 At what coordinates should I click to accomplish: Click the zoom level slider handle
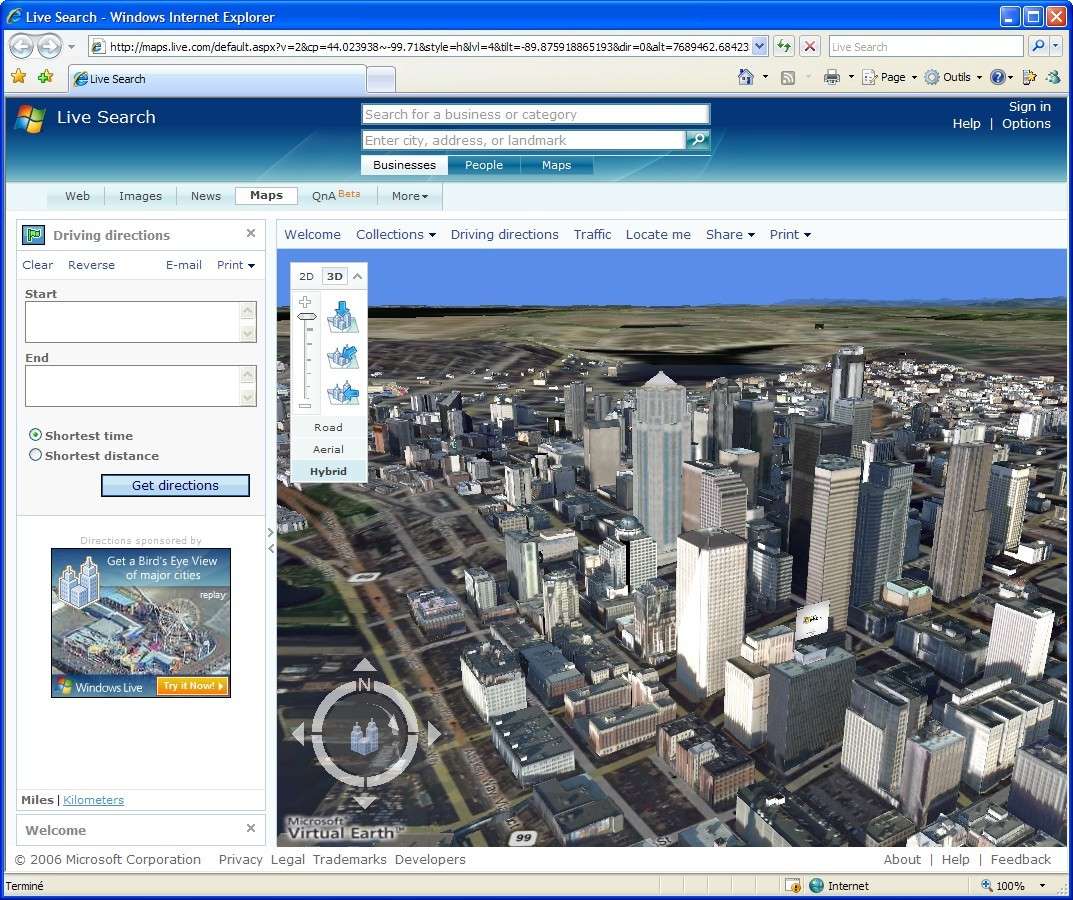307,316
